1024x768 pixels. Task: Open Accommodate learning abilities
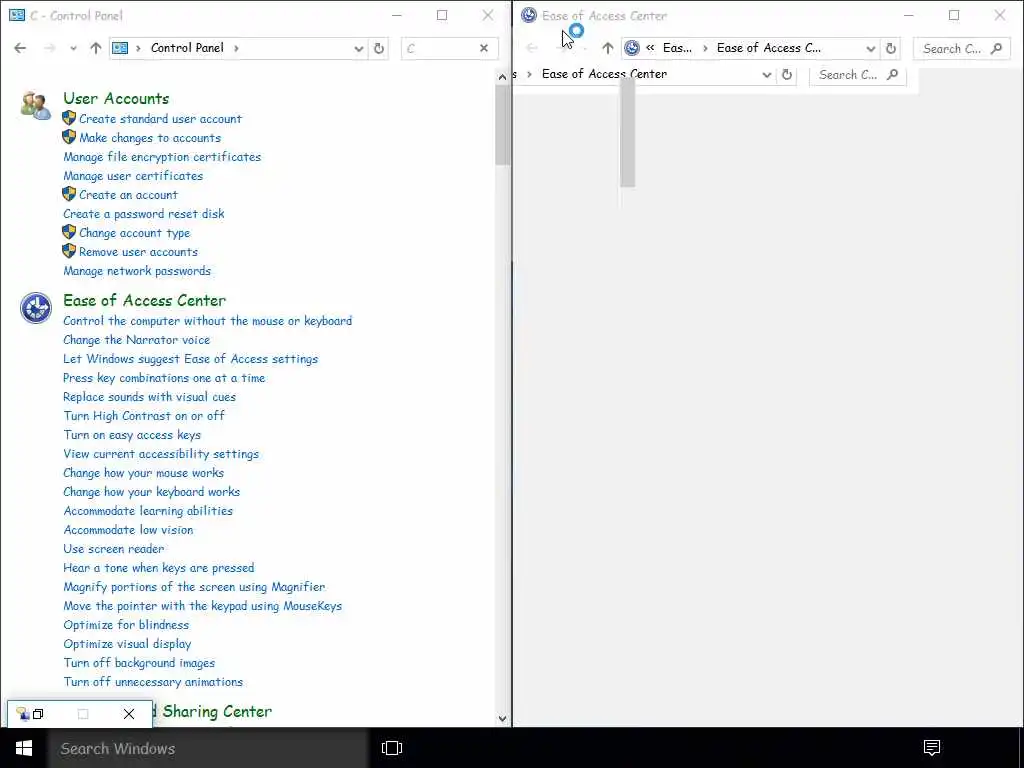click(x=148, y=510)
